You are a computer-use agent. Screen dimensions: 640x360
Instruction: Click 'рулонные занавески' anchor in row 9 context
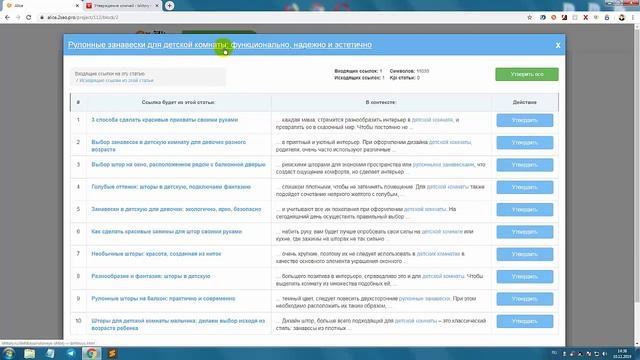[x=424, y=298]
